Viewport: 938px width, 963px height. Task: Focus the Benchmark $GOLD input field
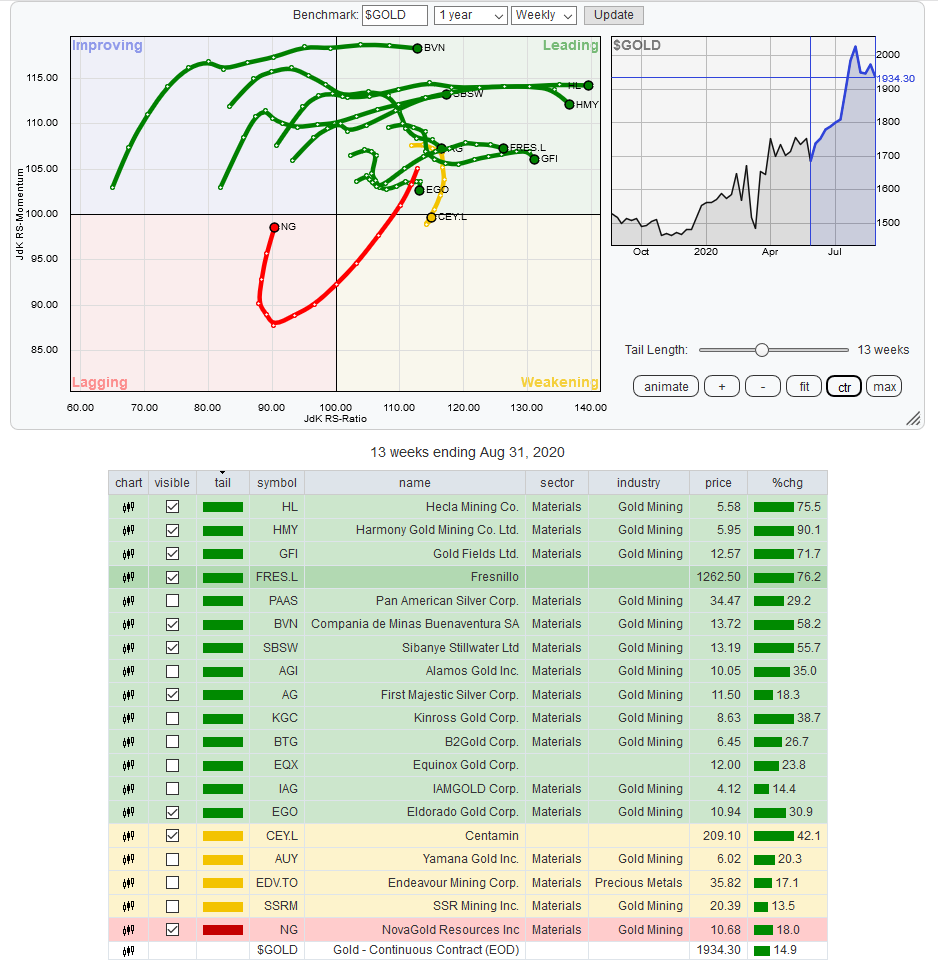click(x=394, y=15)
